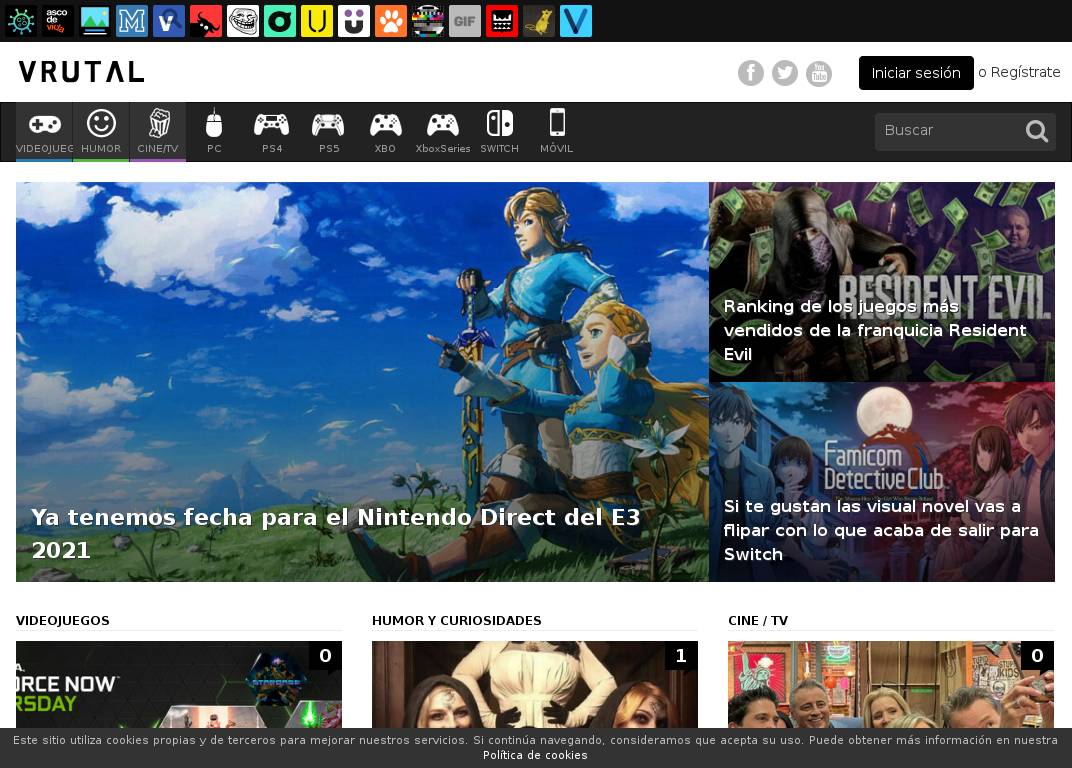Open the XboxSeries controller category
Screen dimensions: 1072x768
click(442, 131)
